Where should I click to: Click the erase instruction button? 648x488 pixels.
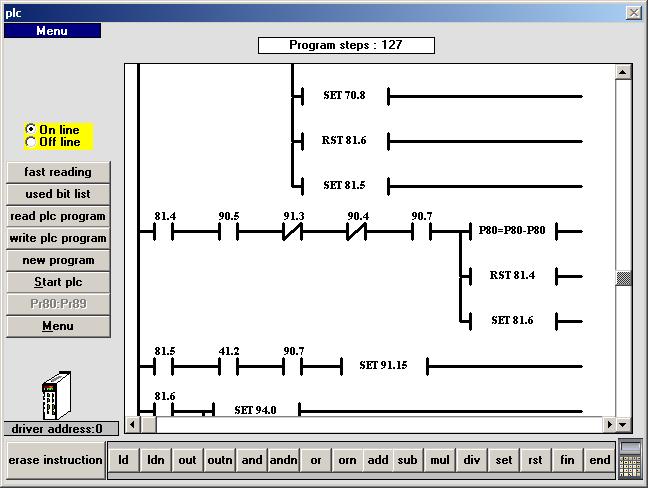point(56,460)
